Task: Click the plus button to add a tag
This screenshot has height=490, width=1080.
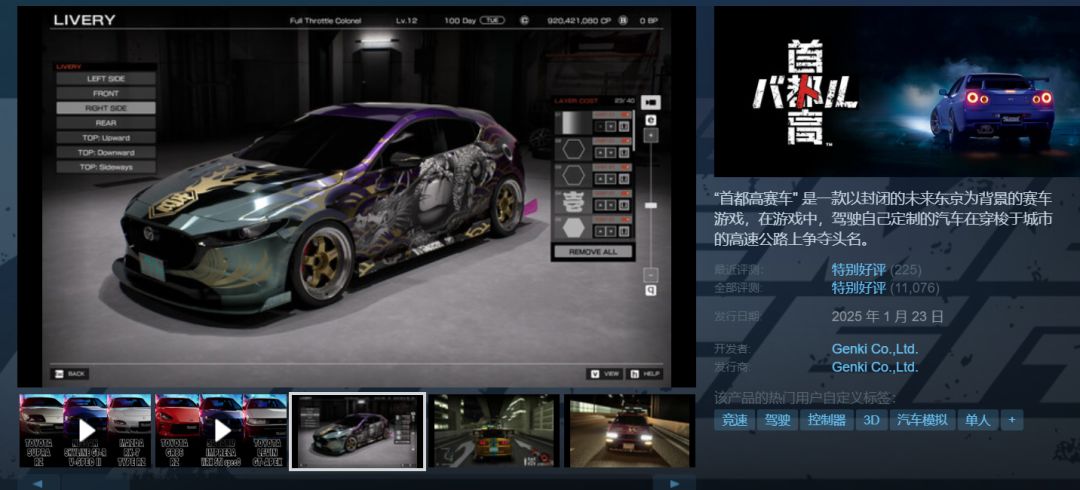Action: coord(1012,420)
